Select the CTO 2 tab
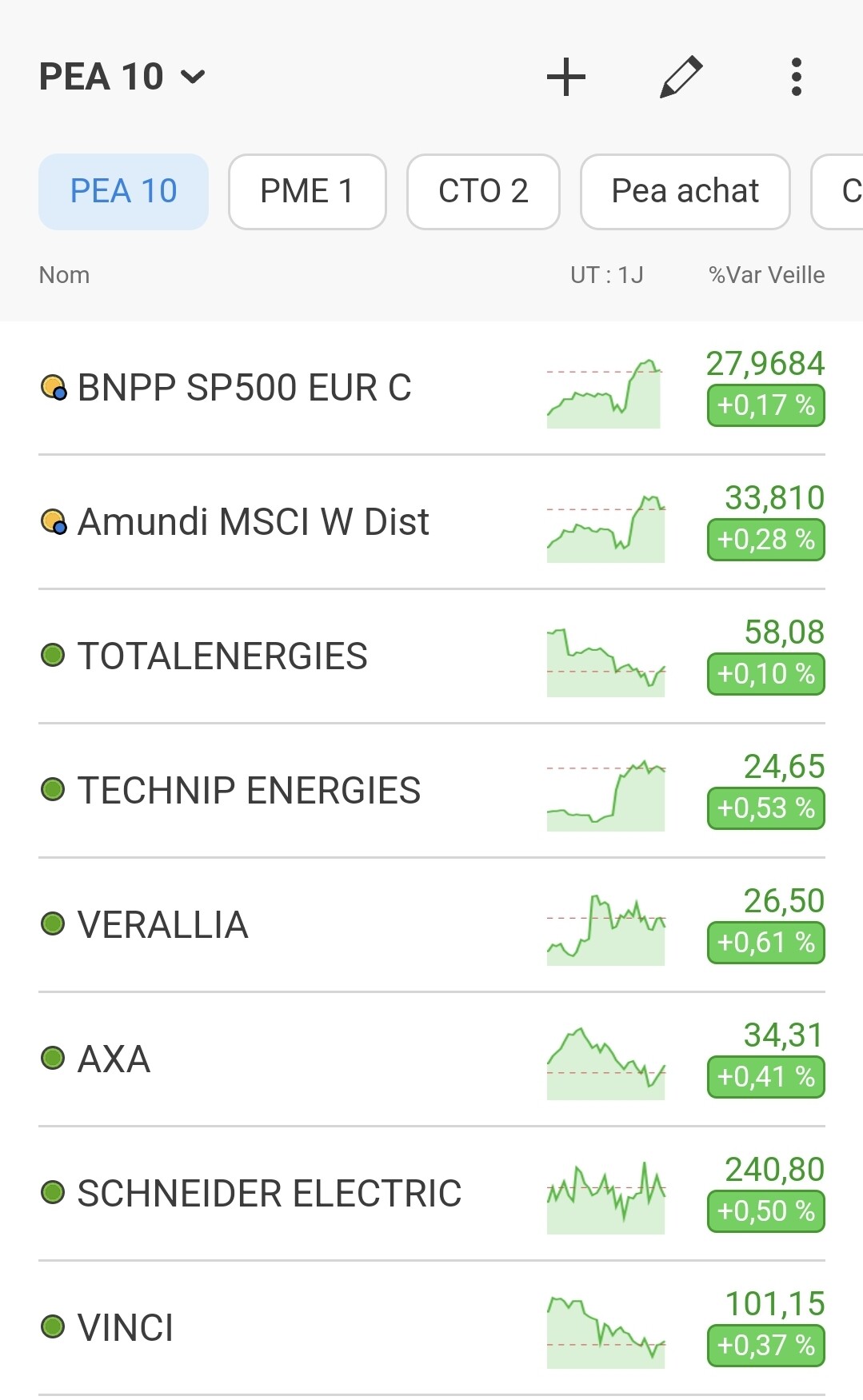This screenshot has width=863, height=1400. click(483, 192)
